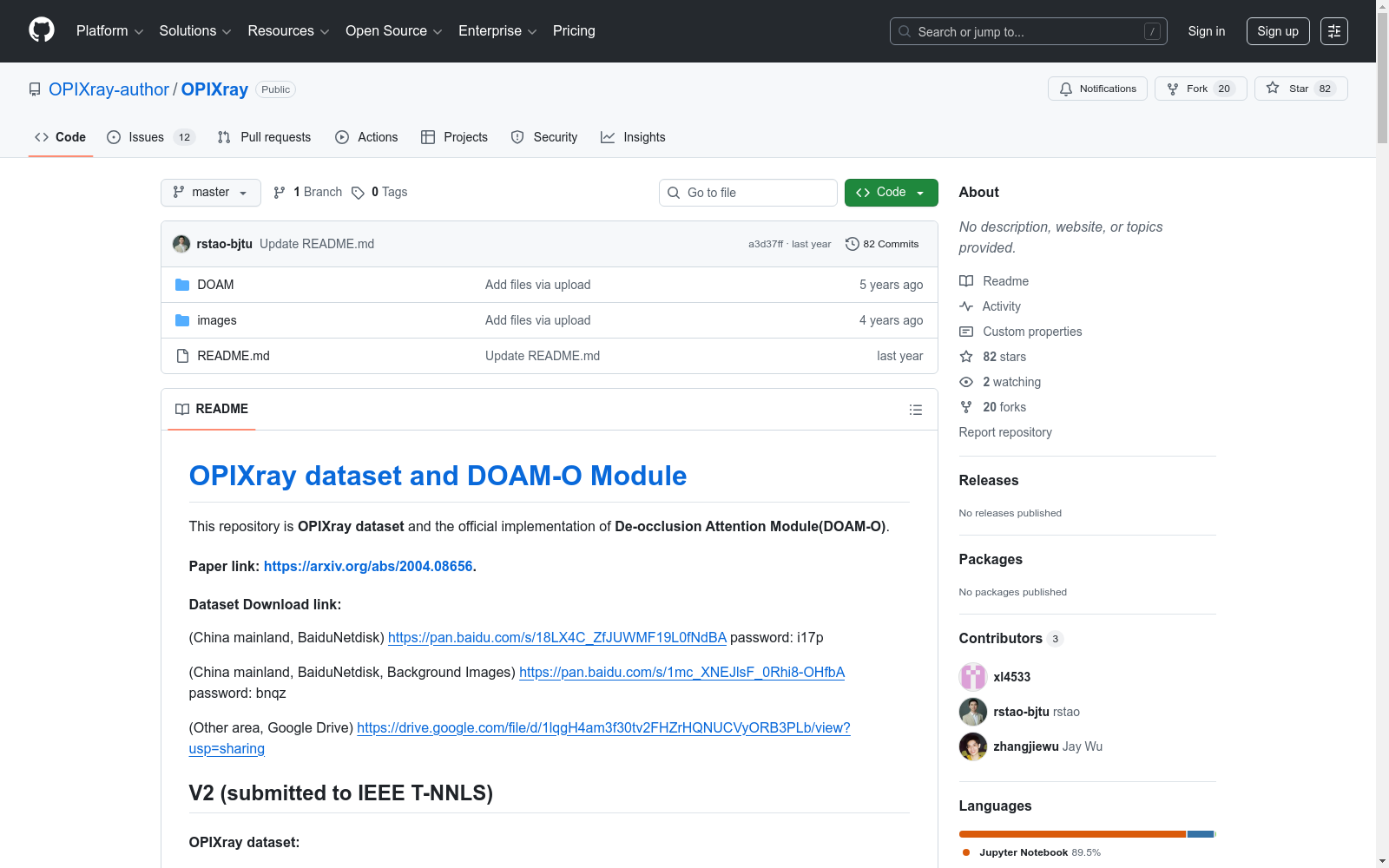Click the Search or jump to field

[1029, 31]
